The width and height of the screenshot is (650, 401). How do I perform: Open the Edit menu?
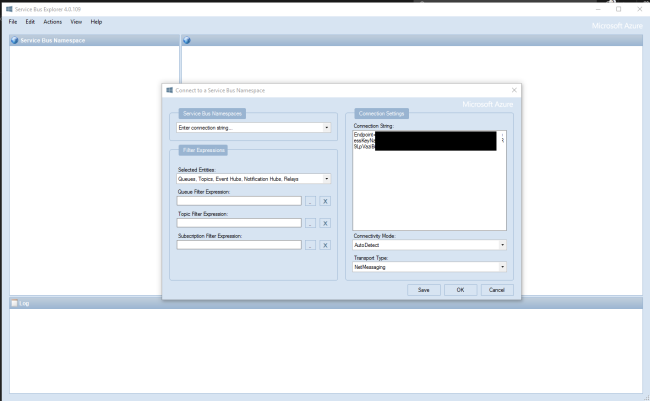(30, 22)
